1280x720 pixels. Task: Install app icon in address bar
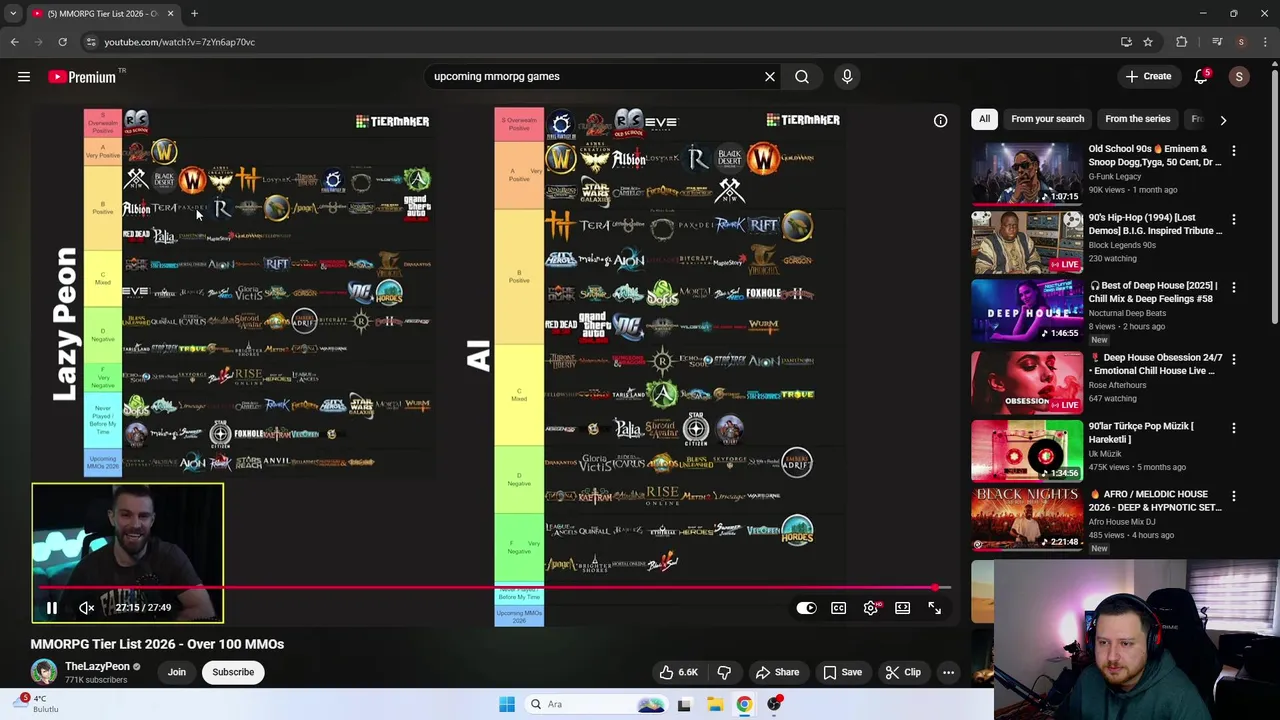[1126, 42]
